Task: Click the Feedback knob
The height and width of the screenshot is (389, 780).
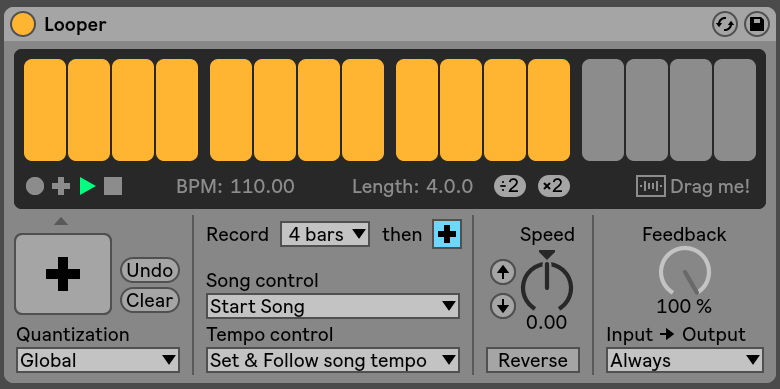Action: tap(684, 271)
